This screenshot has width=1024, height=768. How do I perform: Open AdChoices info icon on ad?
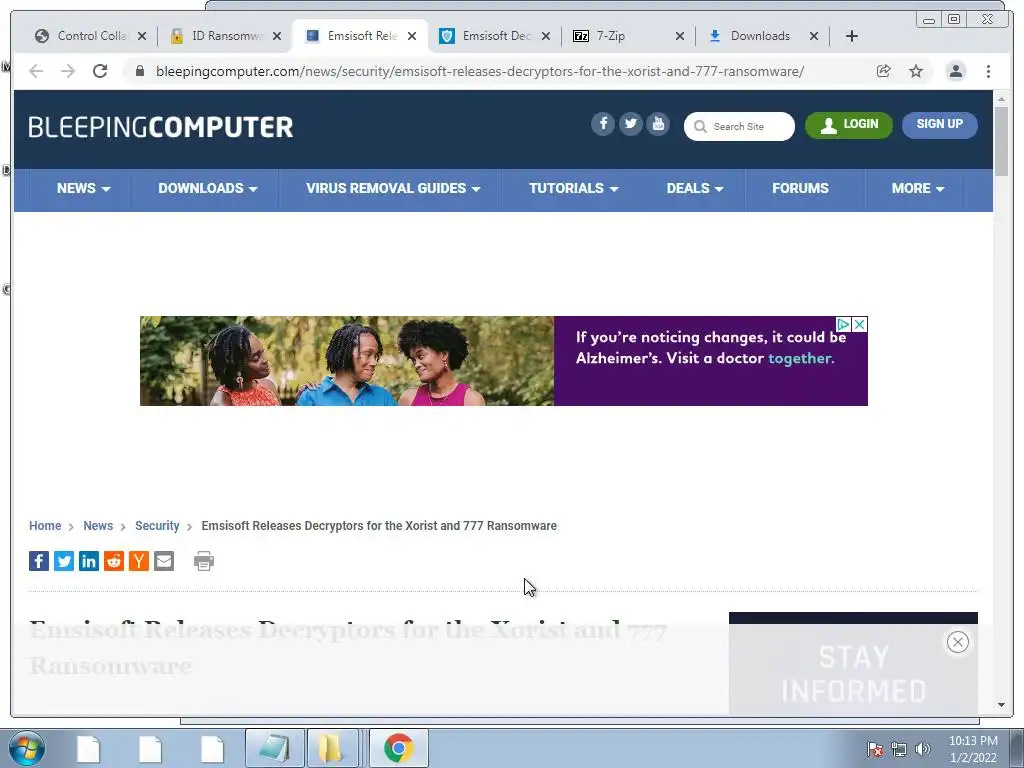844,324
